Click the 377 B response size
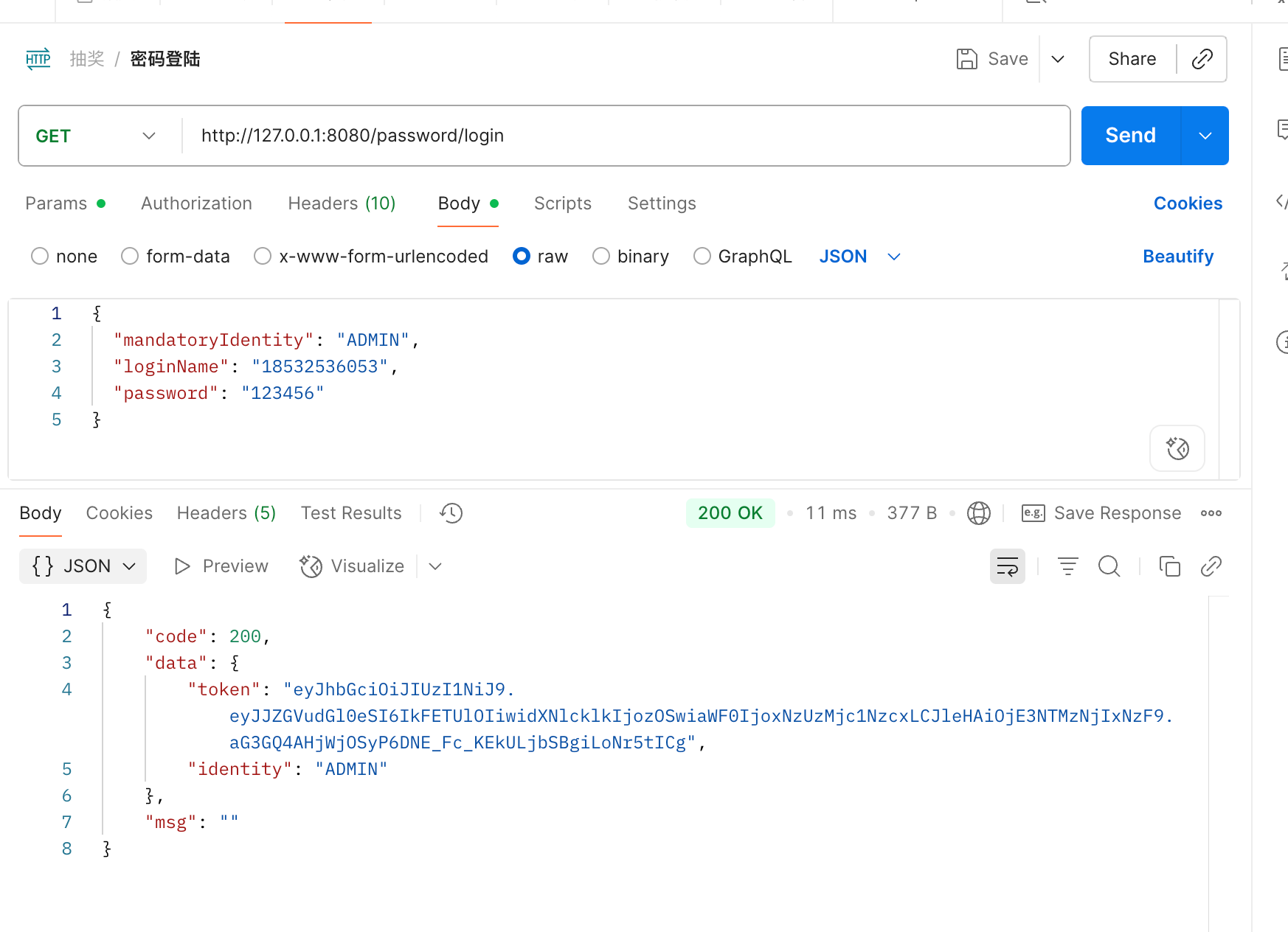The width and height of the screenshot is (1288, 932). point(912,513)
